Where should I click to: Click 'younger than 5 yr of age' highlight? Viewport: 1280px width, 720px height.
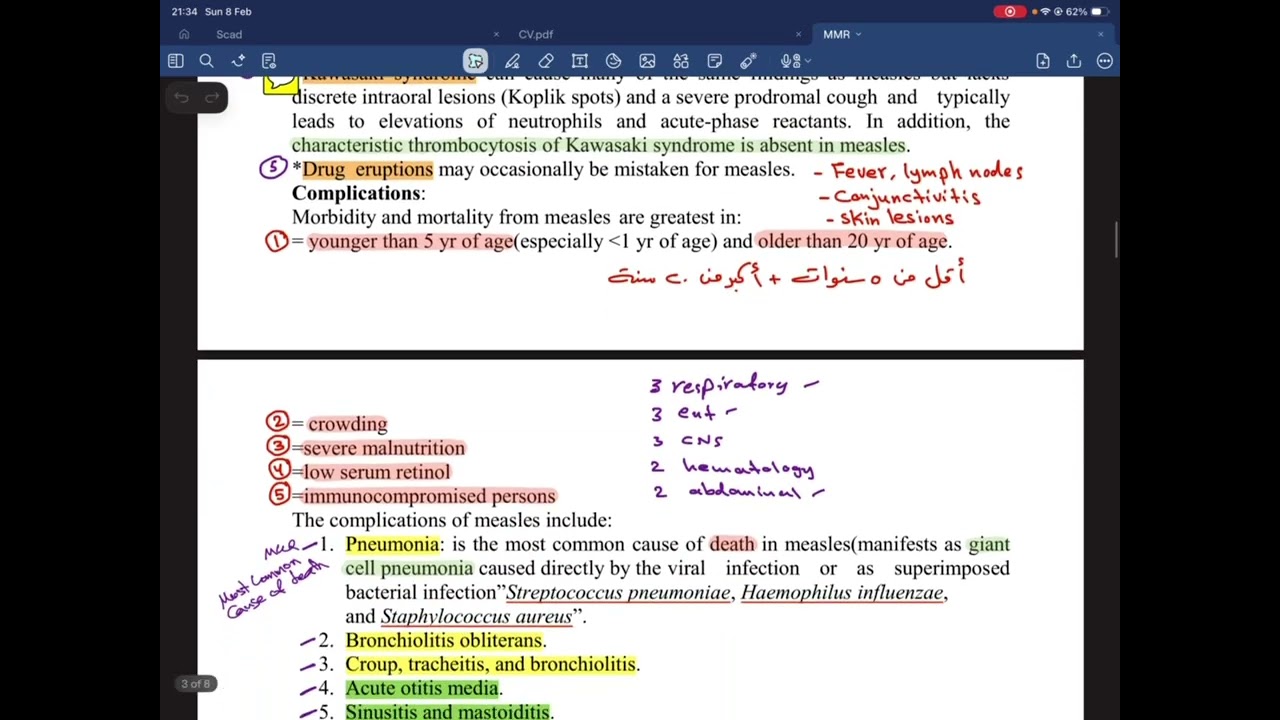(x=410, y=241)
